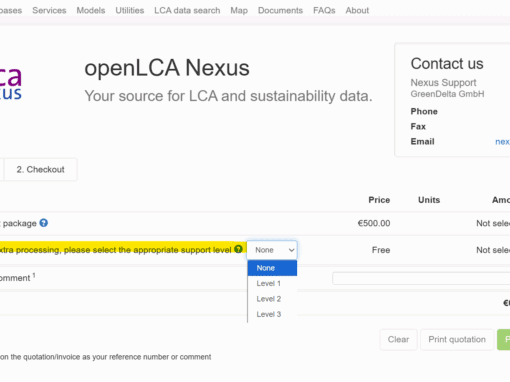Viewport: 510px width, 382px height.
Task: Open the Models menu item
Action: pos(91,10)
